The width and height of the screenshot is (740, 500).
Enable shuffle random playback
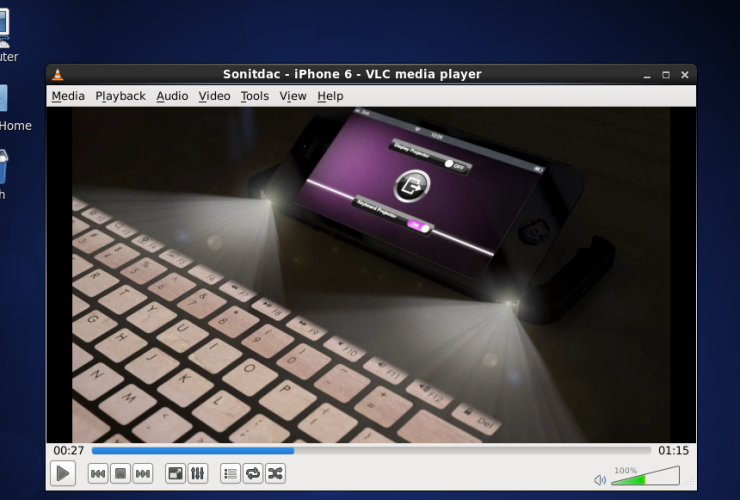coord(275,473)
